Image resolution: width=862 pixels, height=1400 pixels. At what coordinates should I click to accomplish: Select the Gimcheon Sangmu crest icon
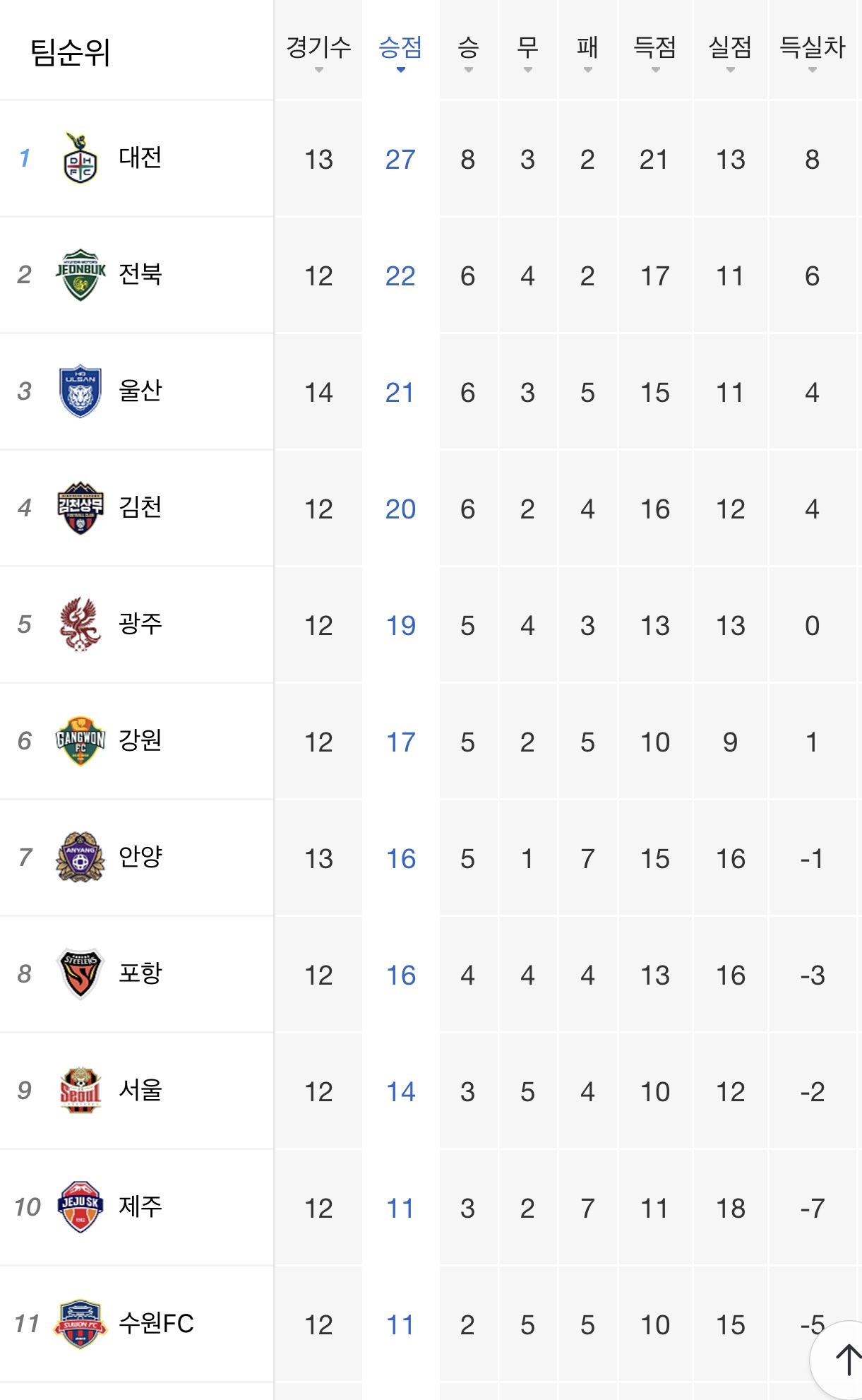tap(80, 508)
